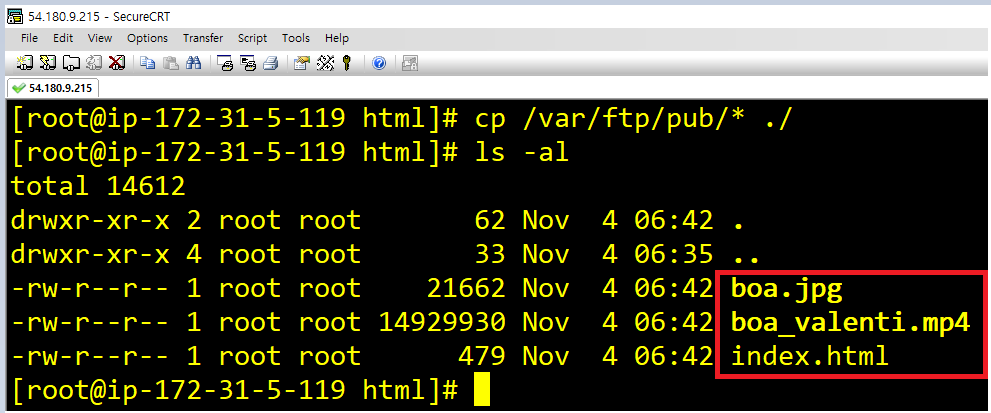
Task: Click the Connect in Tab folder icon
Action: coord(71,63)
